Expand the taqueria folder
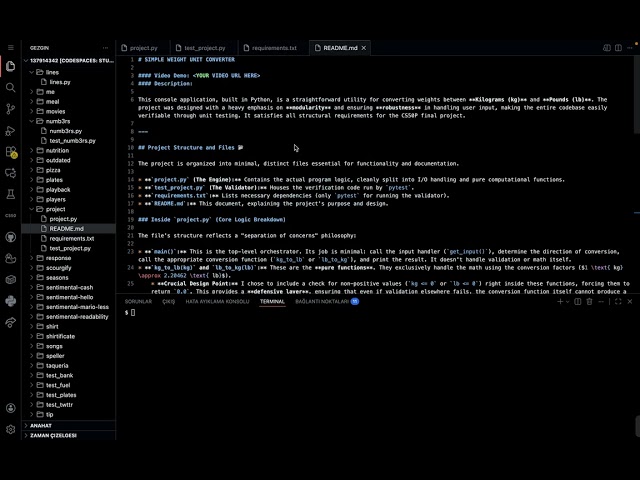The image size is (640, 480). [x=69, y=365]
